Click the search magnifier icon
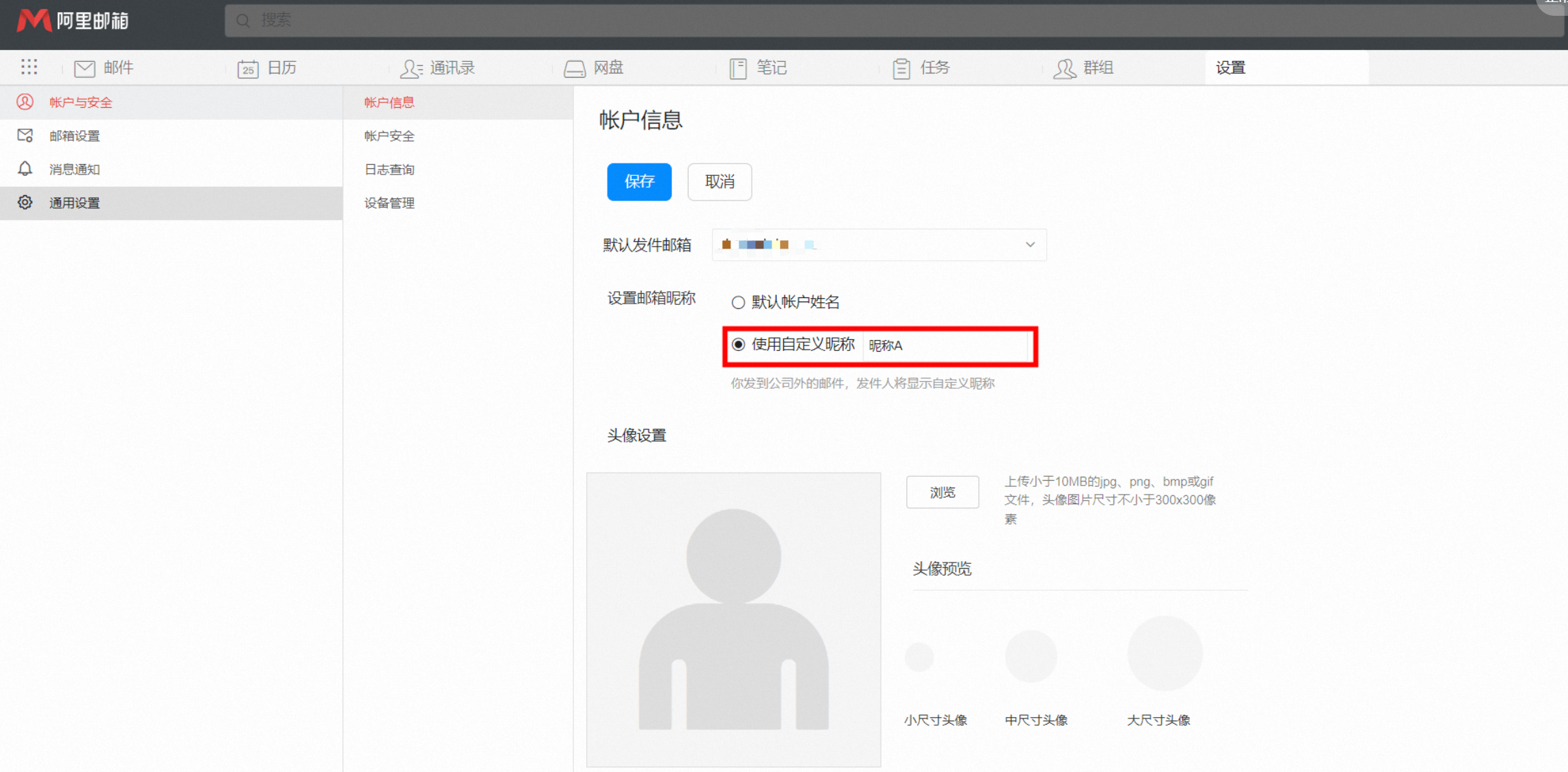 coord(243,21)
